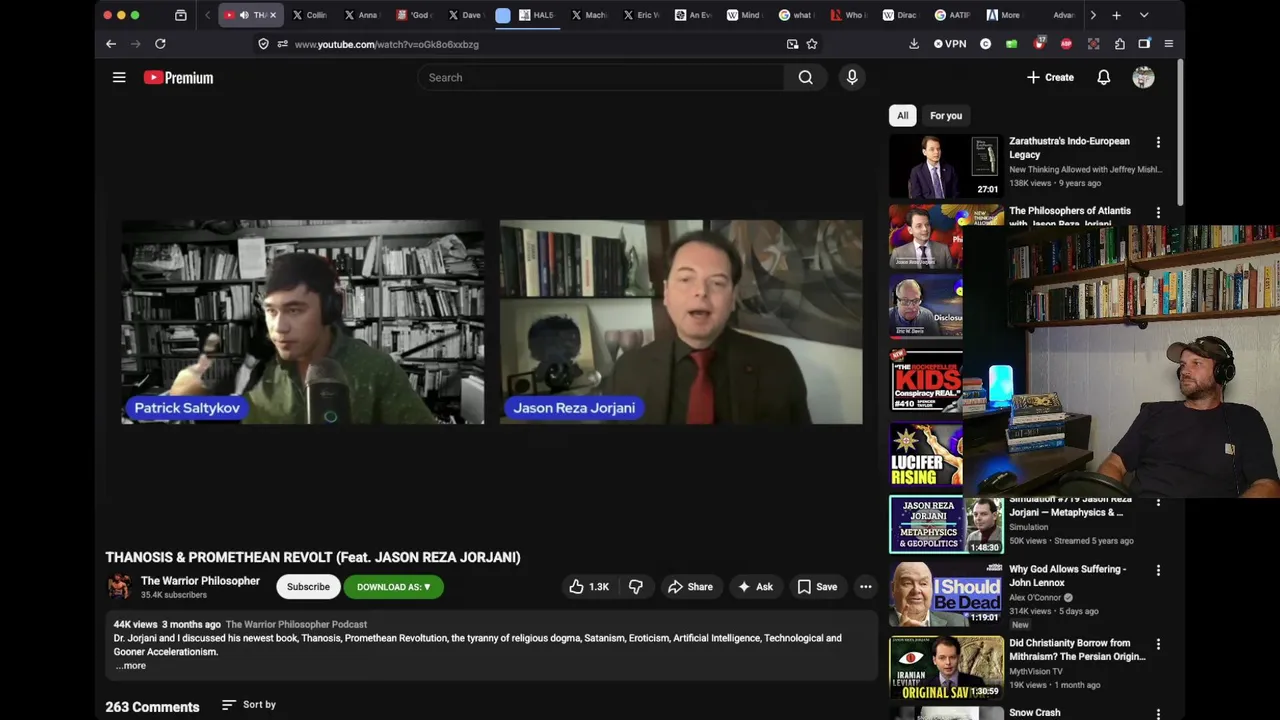Open The Warrior Philosopher Podcast link
1280x720 pixels.
click(x=296, y=624)
